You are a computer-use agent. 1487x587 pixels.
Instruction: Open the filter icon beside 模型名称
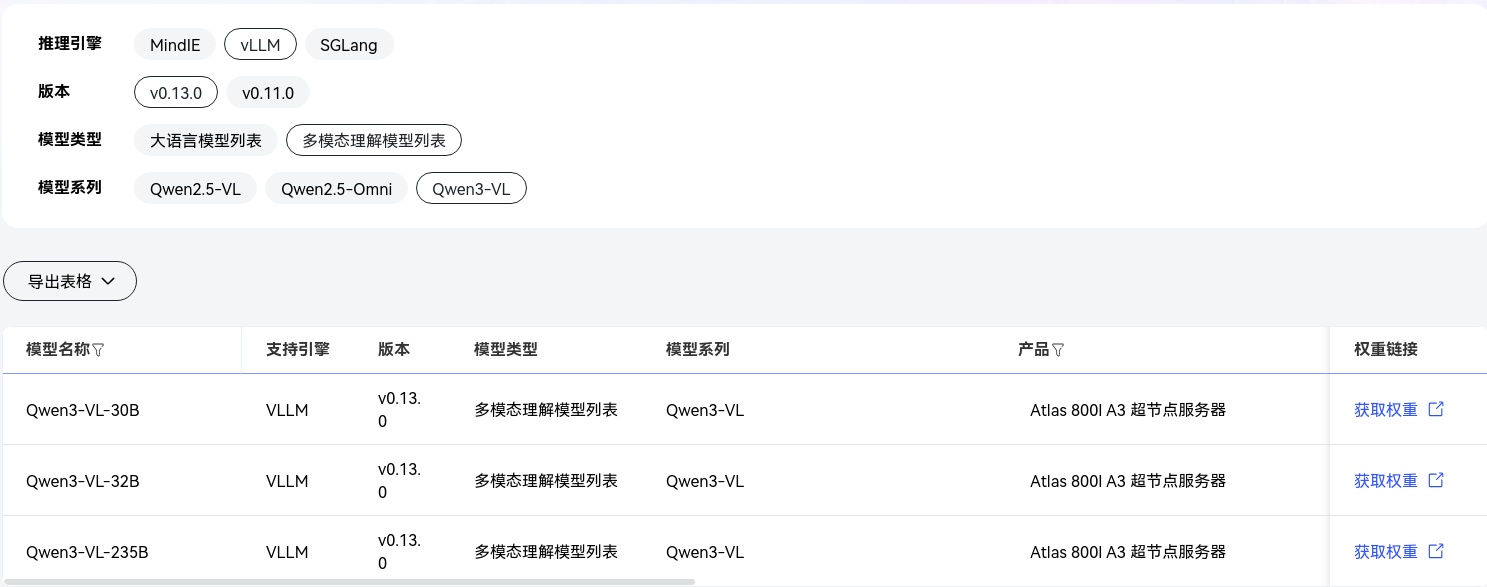[98, 350]
